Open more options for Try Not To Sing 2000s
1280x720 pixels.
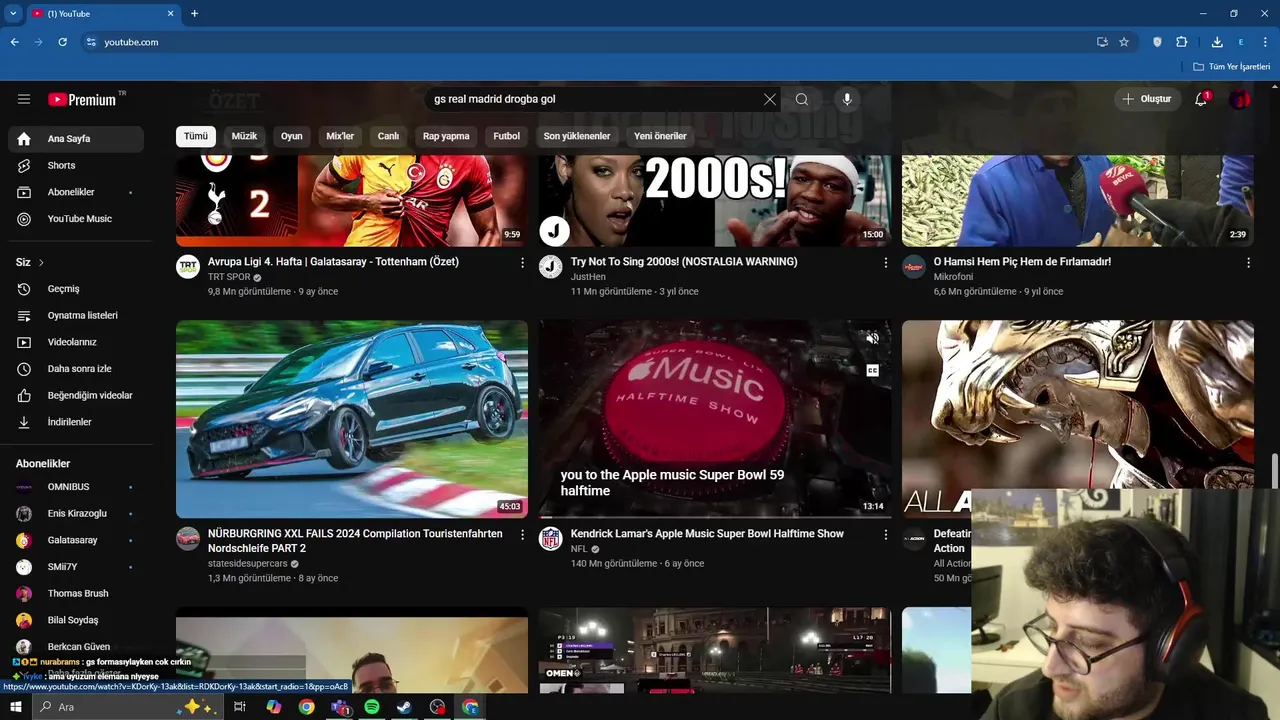[x=885, y=262]
